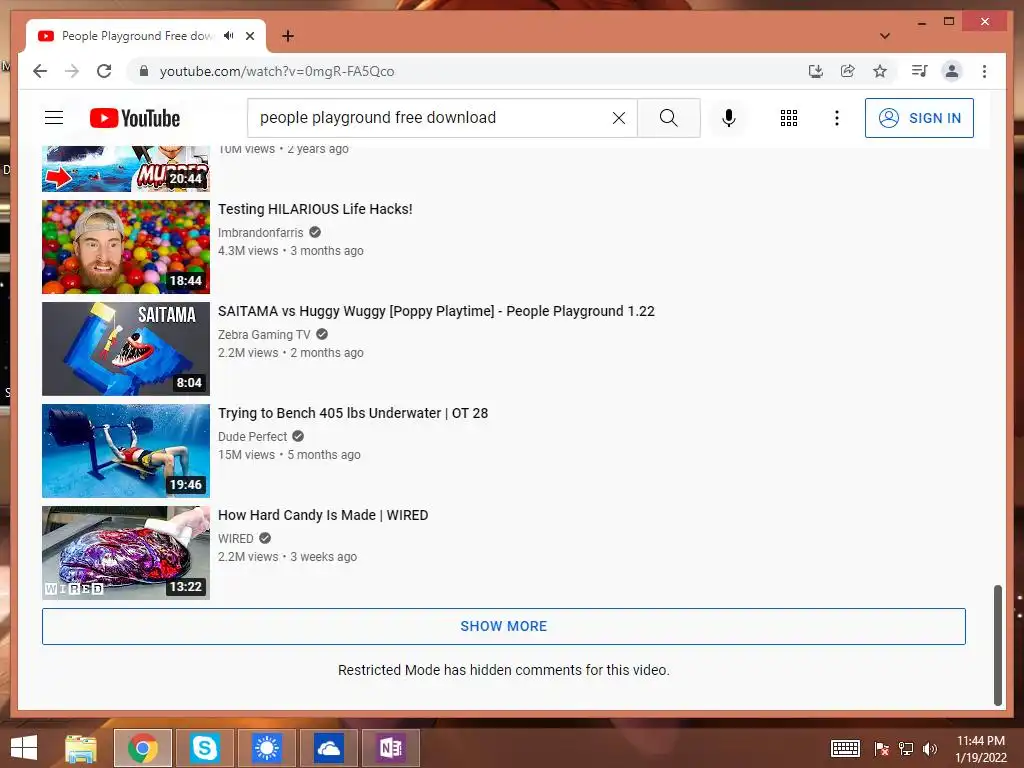This screenshot has height=768, width=1024.
Task: Click "4.3M views" text under Life Hacks
Action: point(248,251)
